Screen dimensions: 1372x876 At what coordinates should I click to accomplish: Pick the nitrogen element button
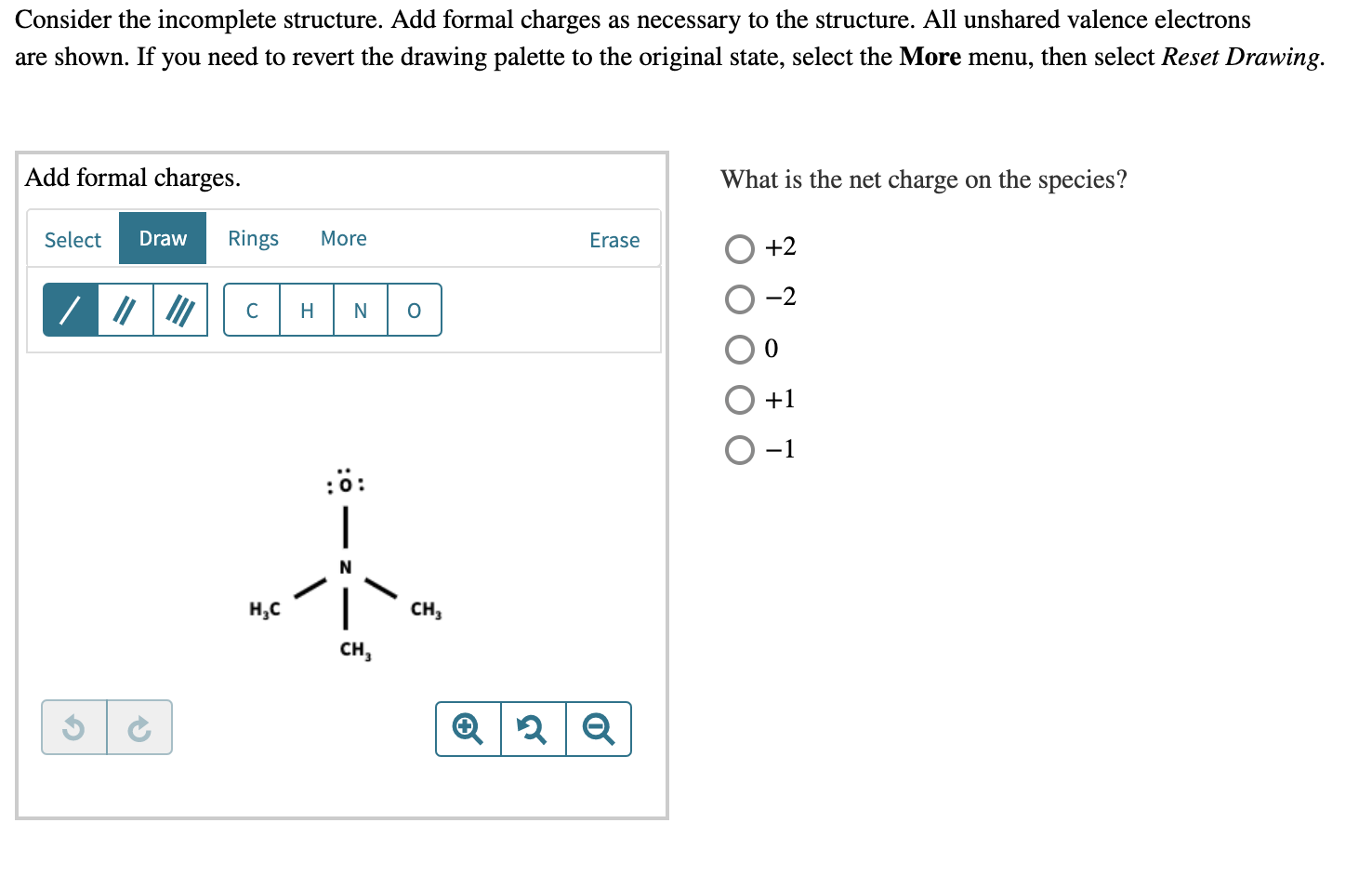[x=360, y=311]
